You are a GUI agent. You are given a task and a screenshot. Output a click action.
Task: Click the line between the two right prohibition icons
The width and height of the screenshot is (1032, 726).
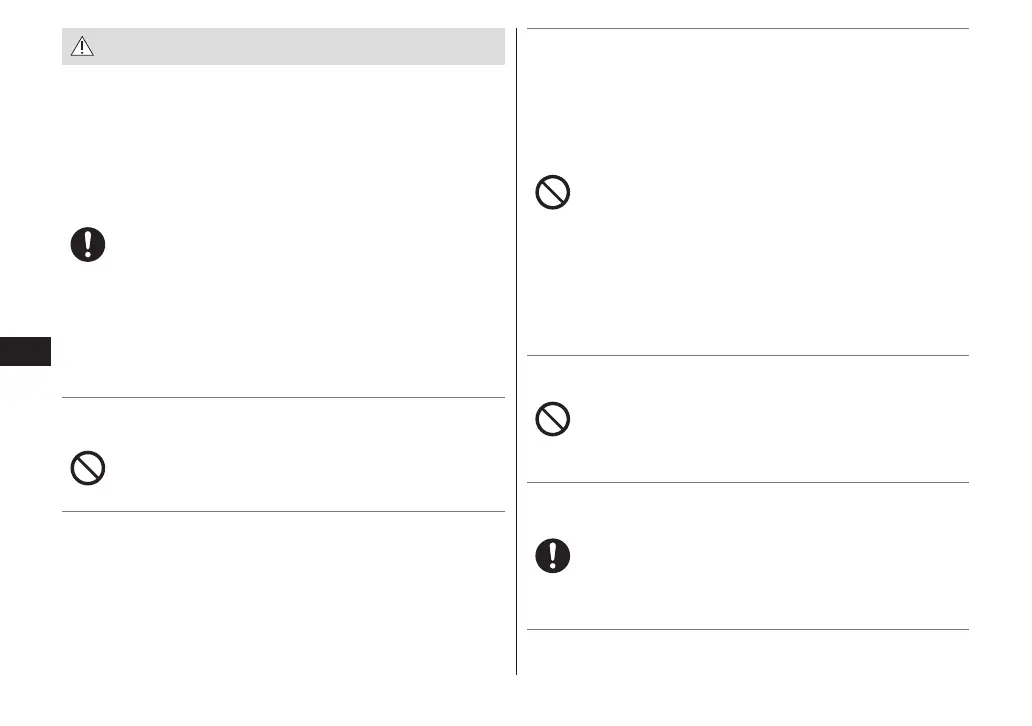[747, 355]
